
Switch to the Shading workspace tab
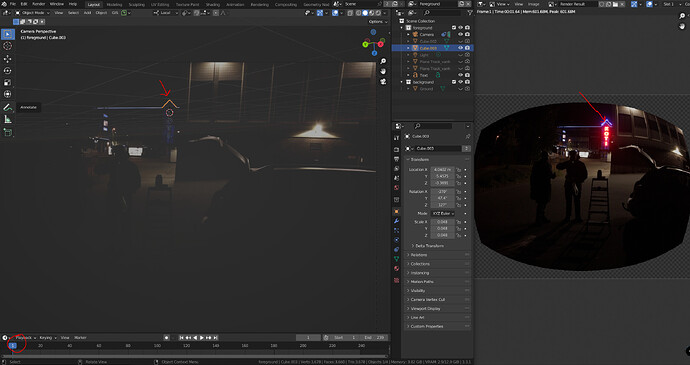pyautogui.click(x=213, y=4)
